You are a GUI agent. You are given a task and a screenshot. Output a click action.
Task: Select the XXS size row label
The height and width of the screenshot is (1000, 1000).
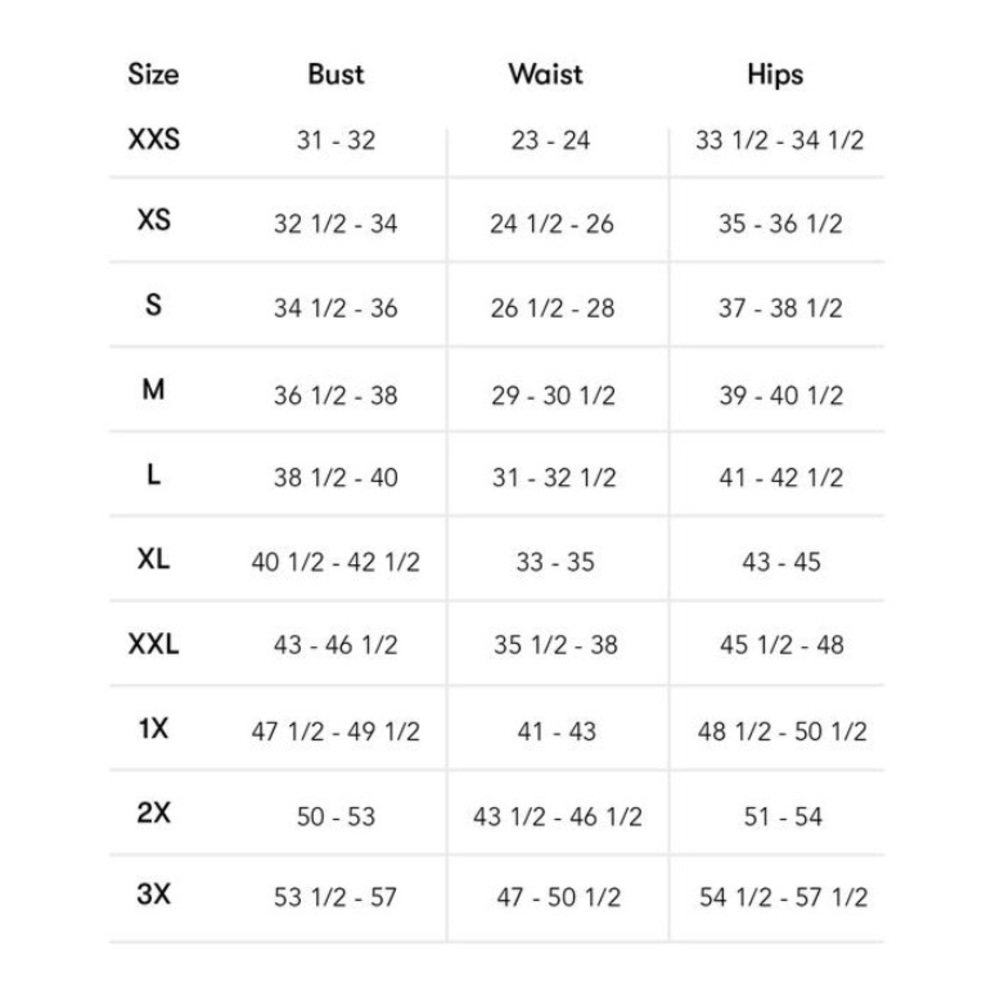(x=154, y=139)
